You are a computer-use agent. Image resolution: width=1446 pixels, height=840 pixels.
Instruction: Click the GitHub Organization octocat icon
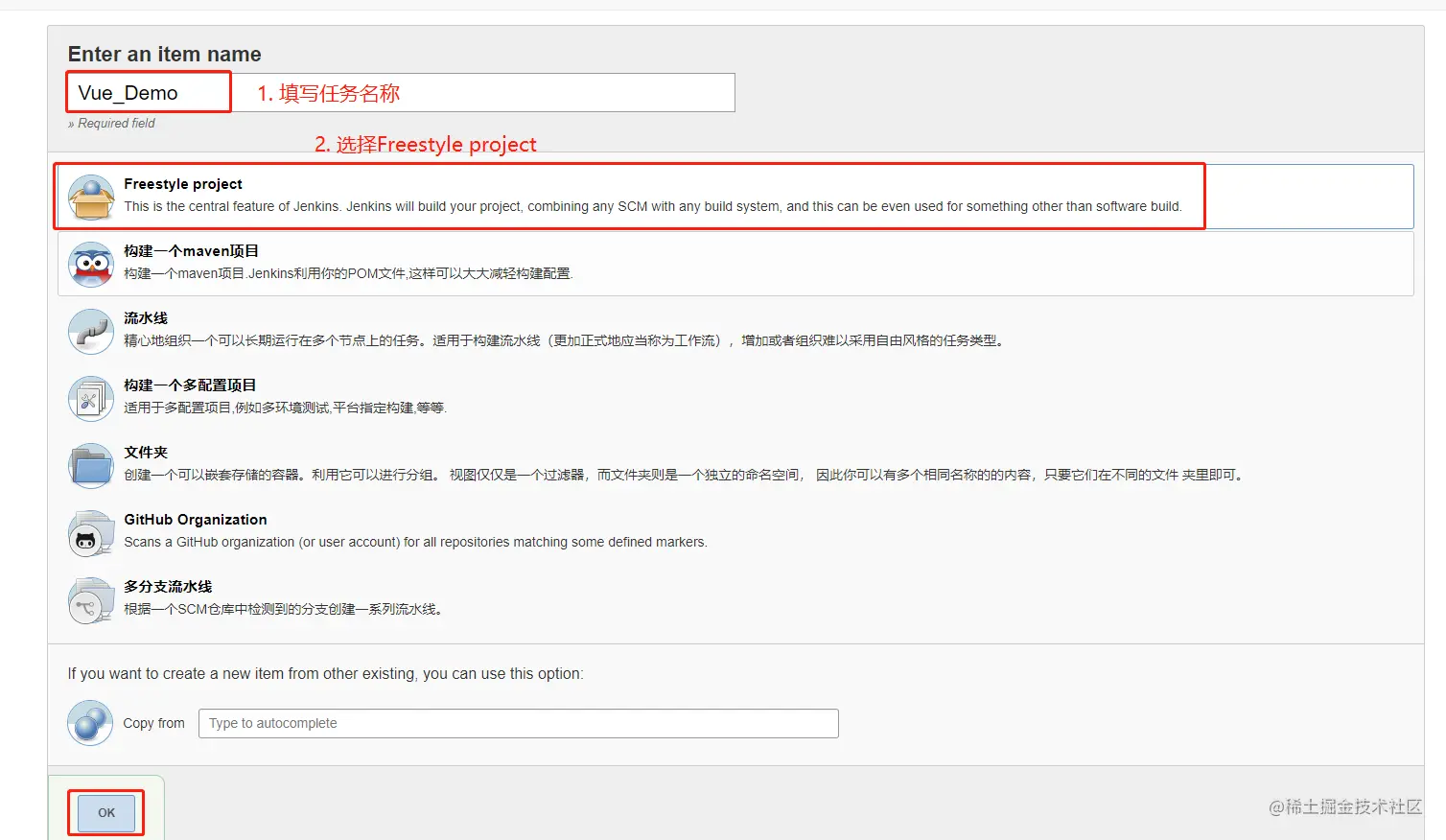click(x=91, y=533)
